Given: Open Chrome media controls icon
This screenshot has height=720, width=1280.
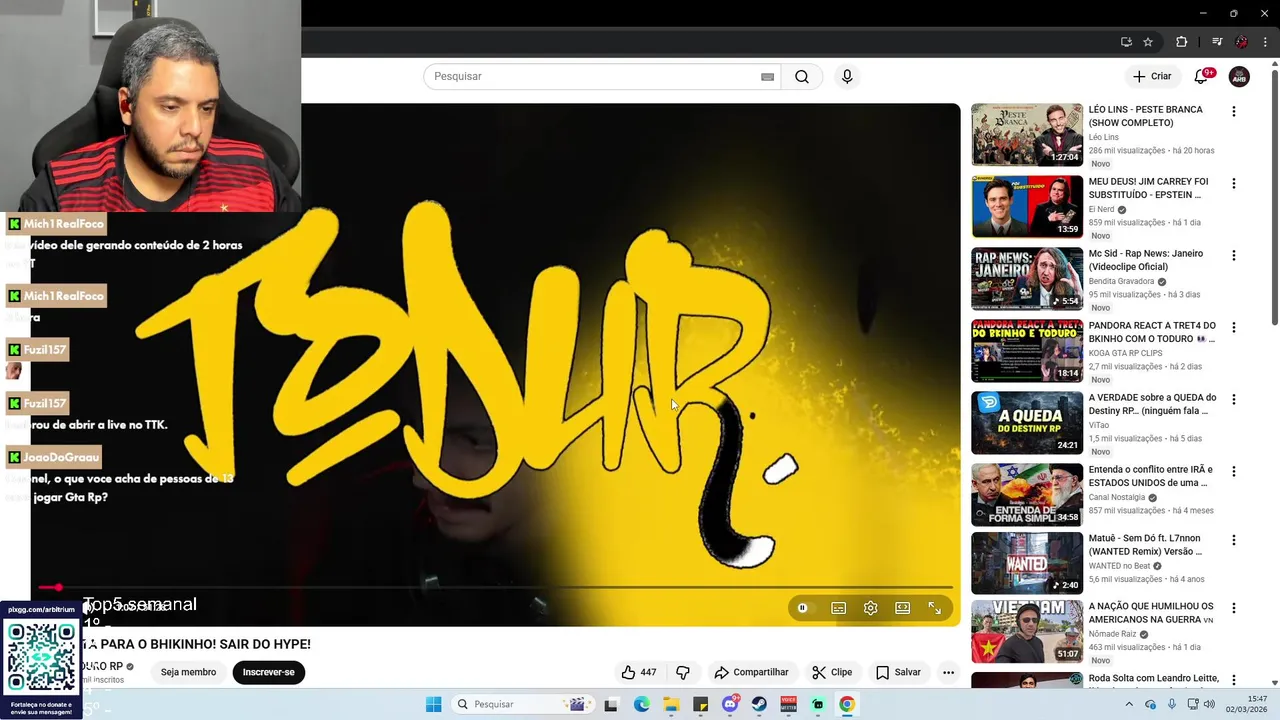Looking at the screenshot, I should coord(1217,42).
